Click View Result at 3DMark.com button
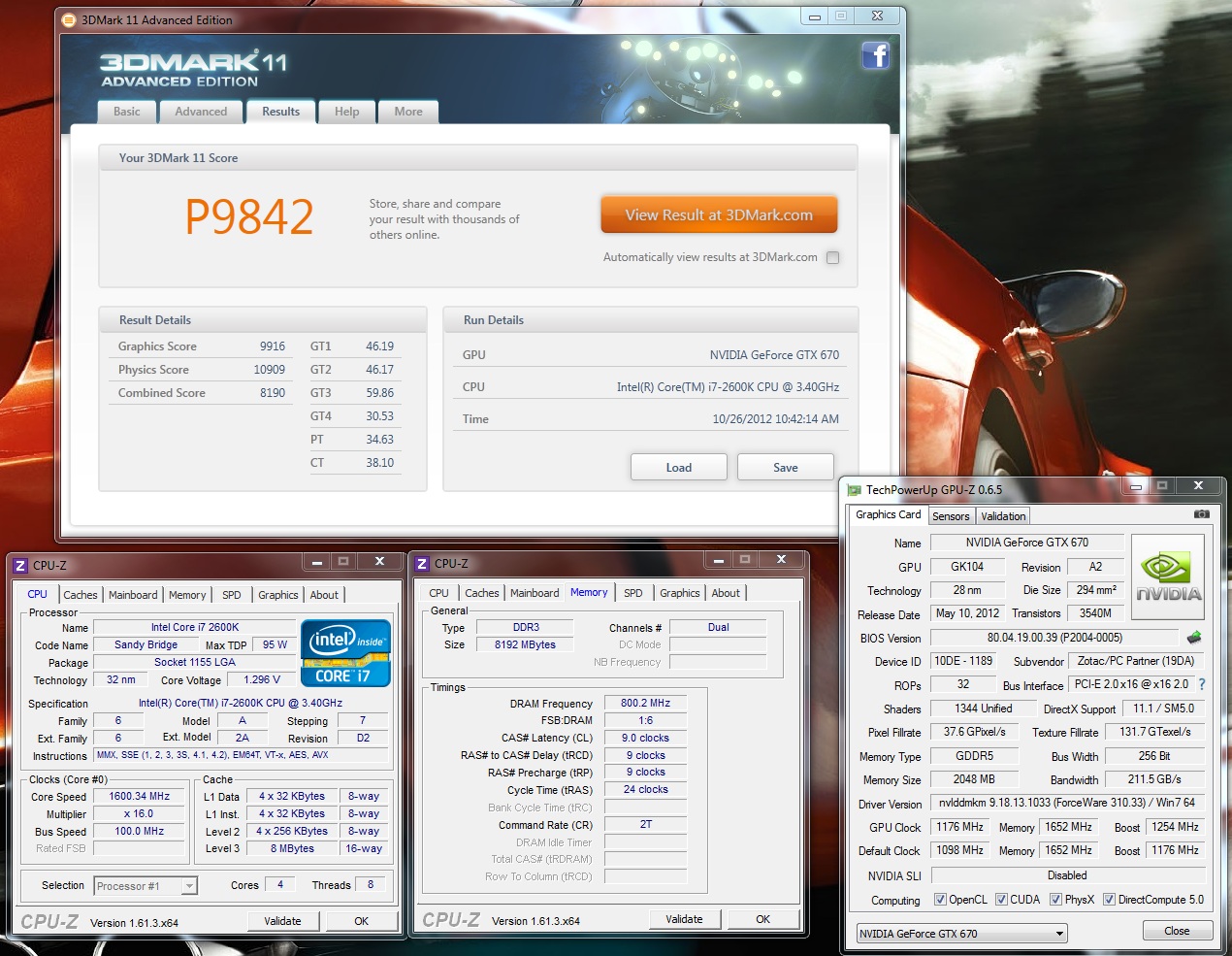 pos(719,214)
